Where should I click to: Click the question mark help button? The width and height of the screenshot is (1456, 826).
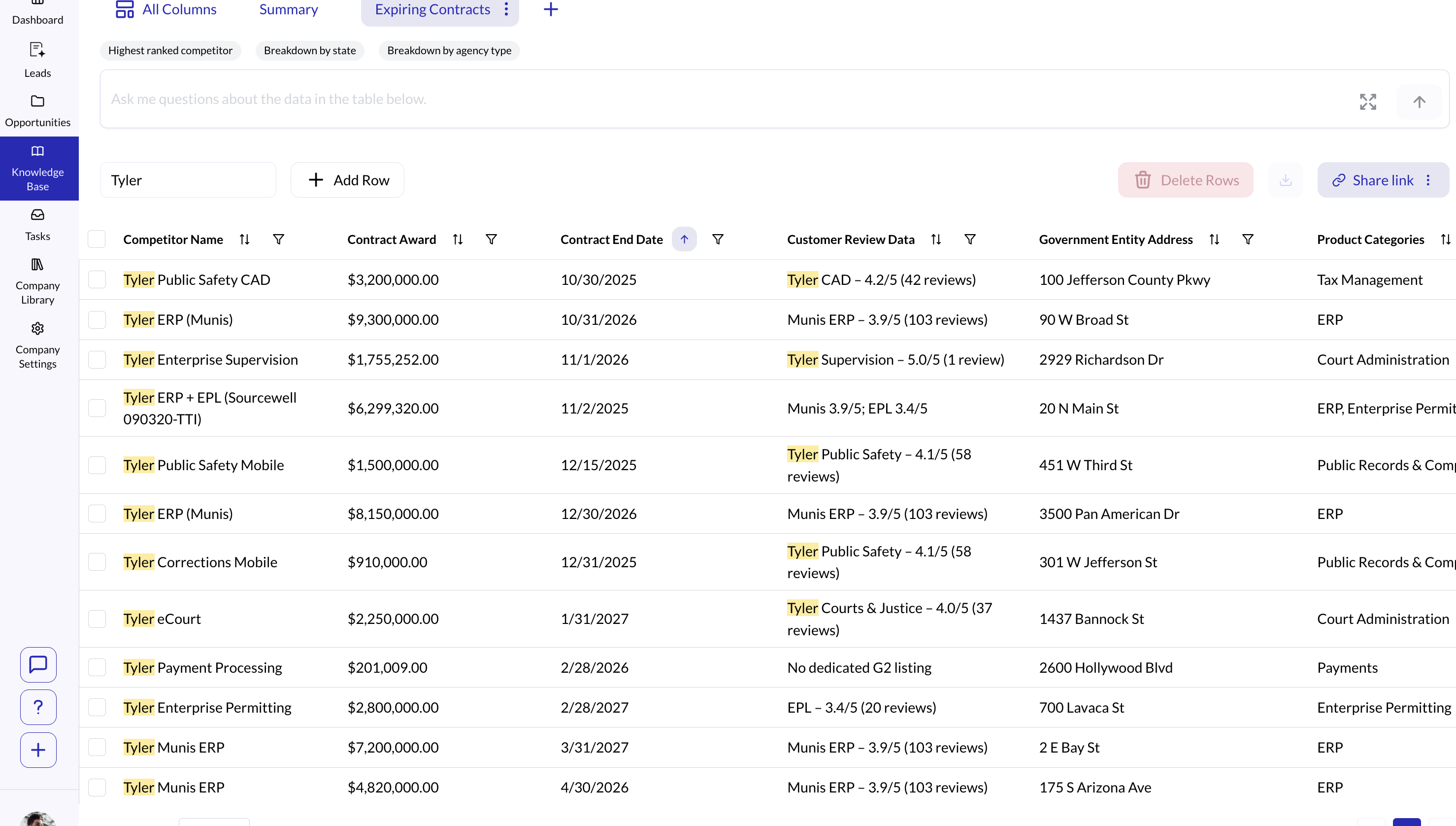[38, 707]
